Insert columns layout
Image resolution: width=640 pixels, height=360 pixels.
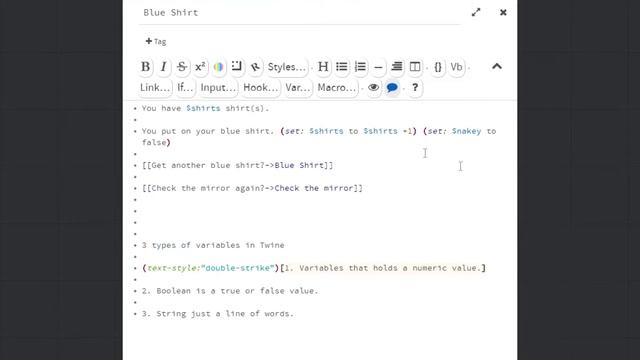(x=415, y=67)
